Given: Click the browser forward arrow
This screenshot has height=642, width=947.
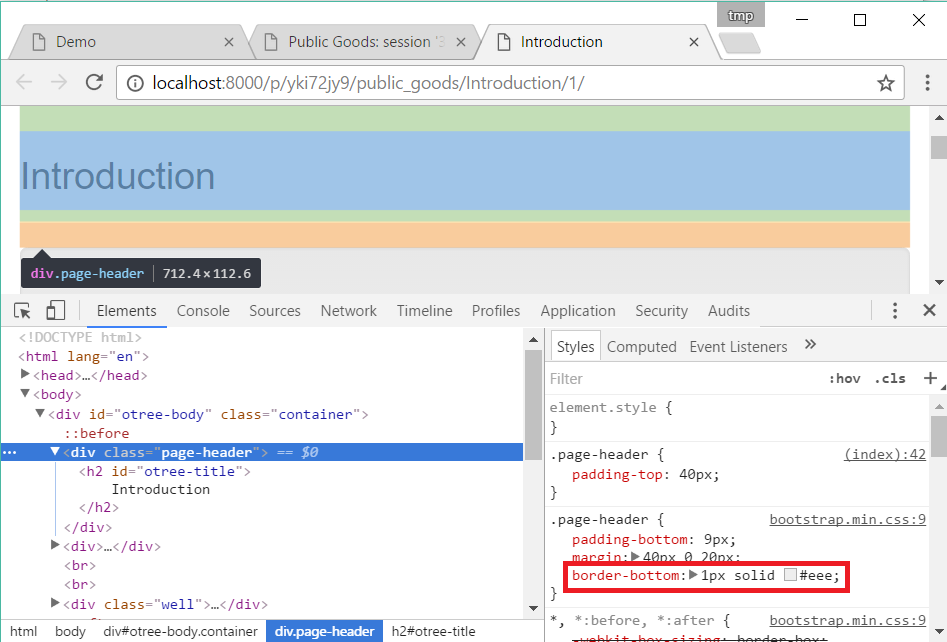Looking at the screenshot, I should pos(59,82).
